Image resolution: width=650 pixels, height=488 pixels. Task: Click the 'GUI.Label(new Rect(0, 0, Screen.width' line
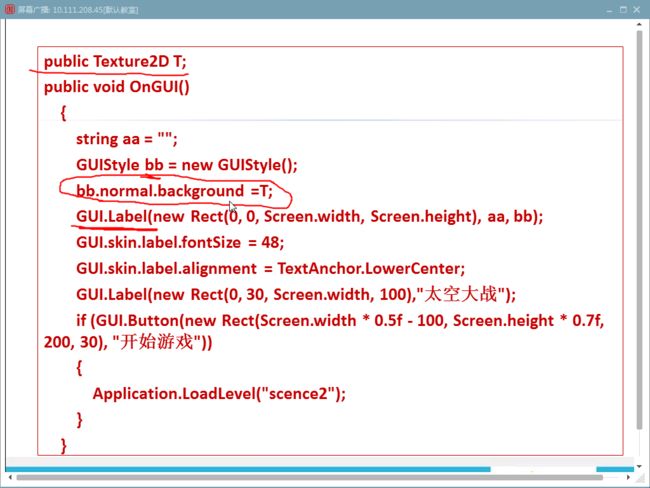click(309, 216)
